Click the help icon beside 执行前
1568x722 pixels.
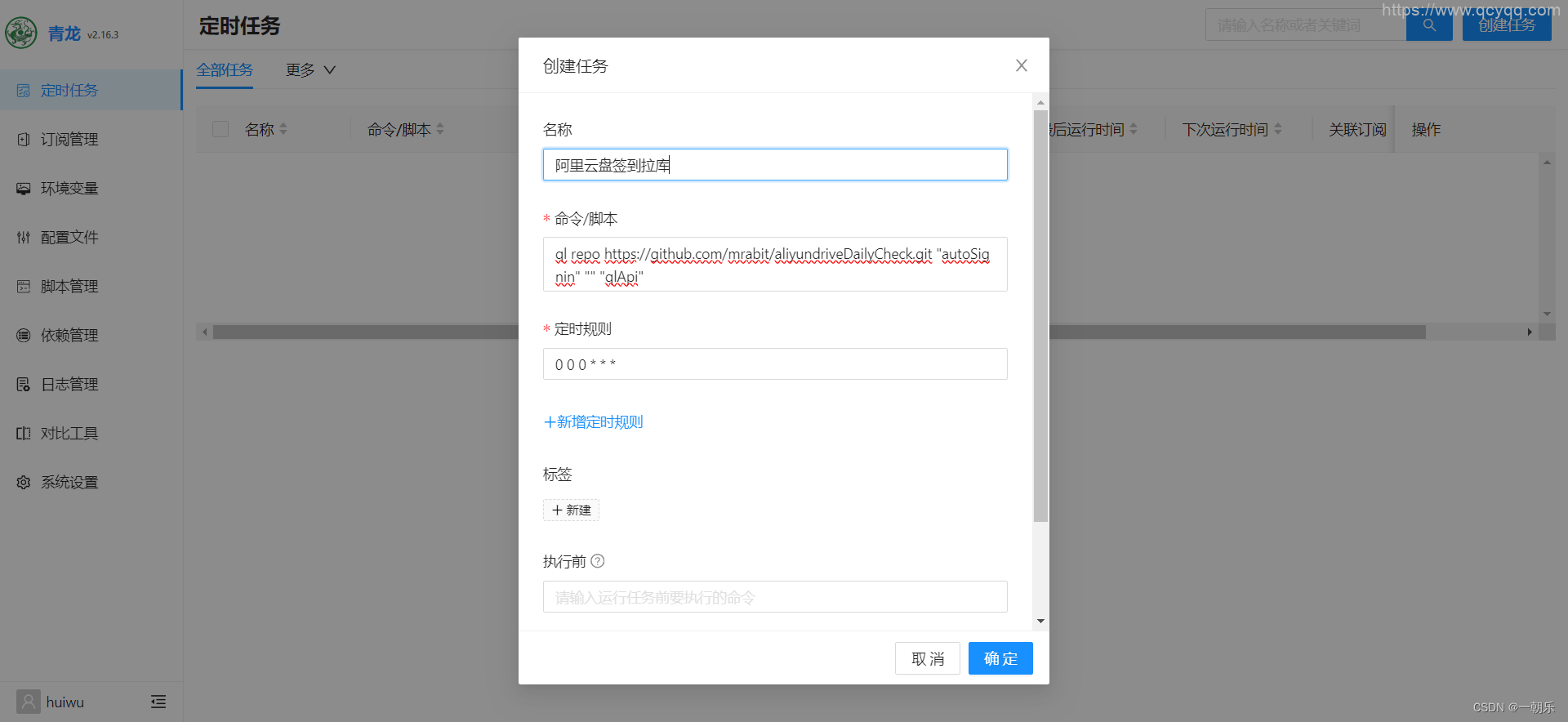tap(598, 561)
